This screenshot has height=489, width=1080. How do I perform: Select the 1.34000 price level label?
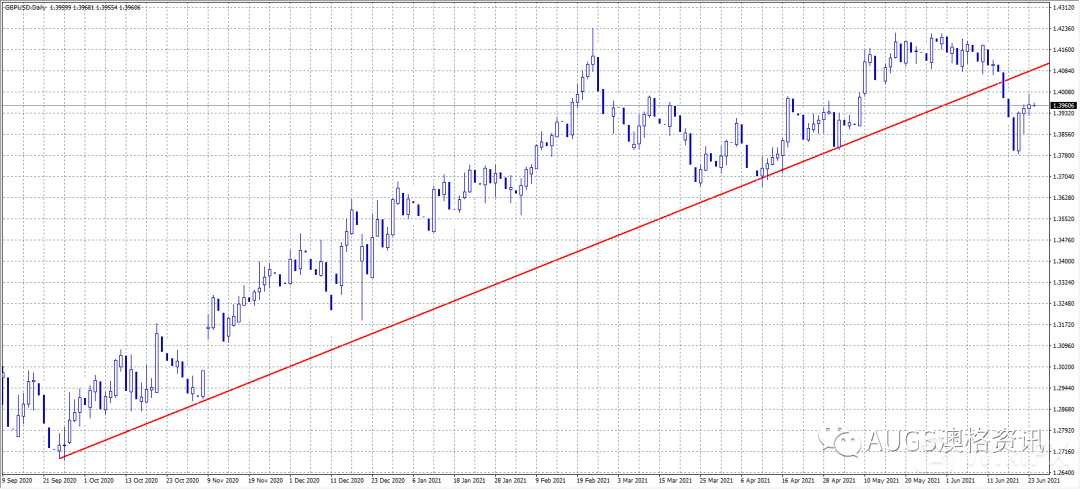pyautogui.click(x=1064, y=261)
